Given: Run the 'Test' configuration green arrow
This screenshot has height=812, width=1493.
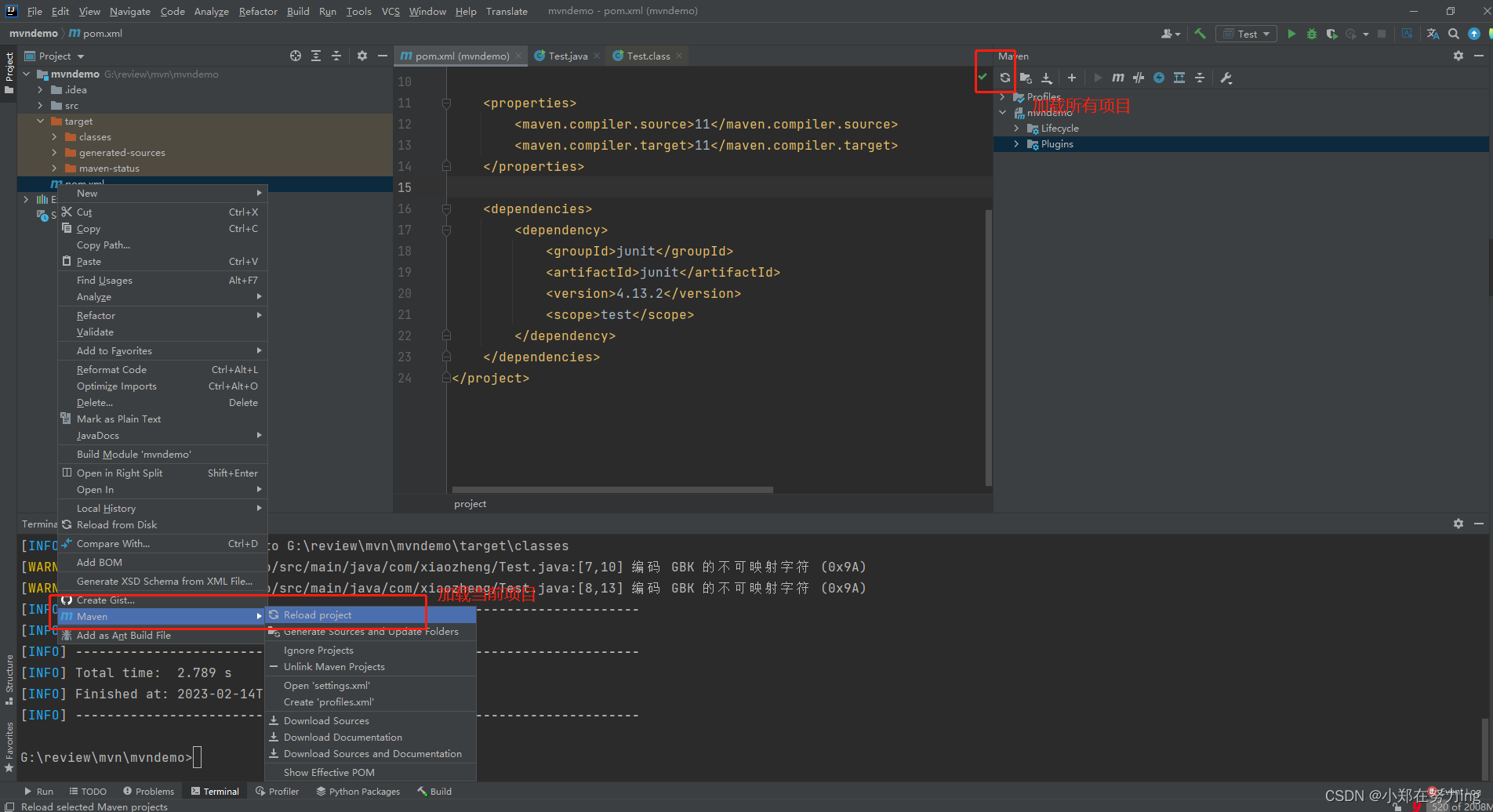Looking at the screenshot, I should pos(1291,34).
